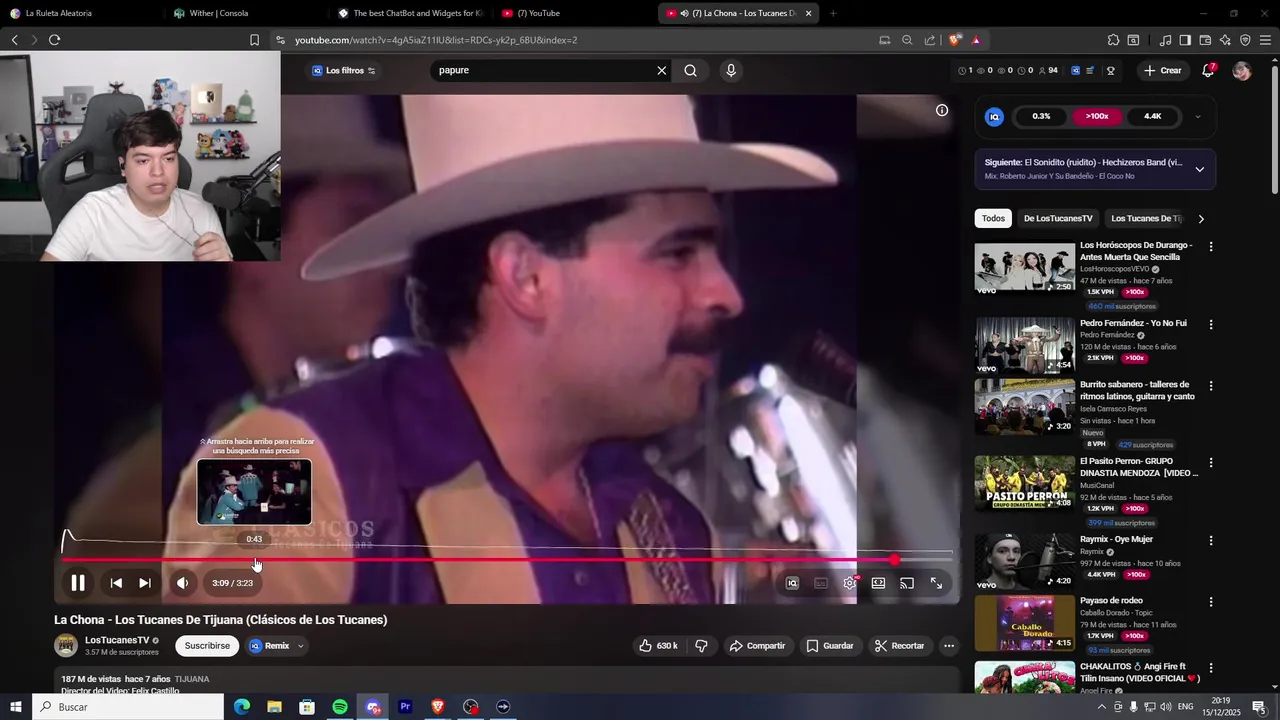Click the vidIQ icon in player controls
The height and width of the screenshot is (720, 1280).
click(792, 583)
